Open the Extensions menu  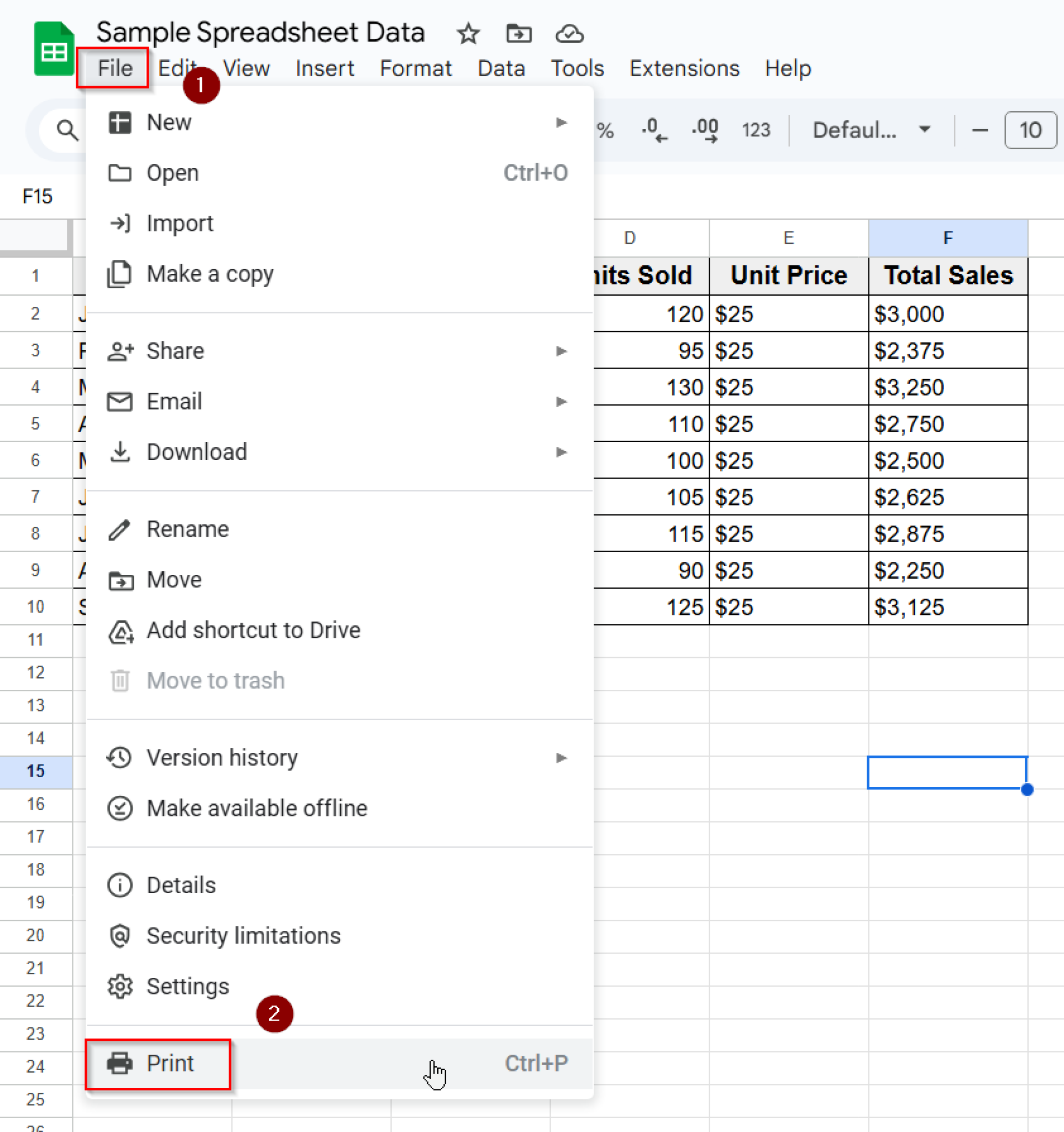tap(684, 69)
